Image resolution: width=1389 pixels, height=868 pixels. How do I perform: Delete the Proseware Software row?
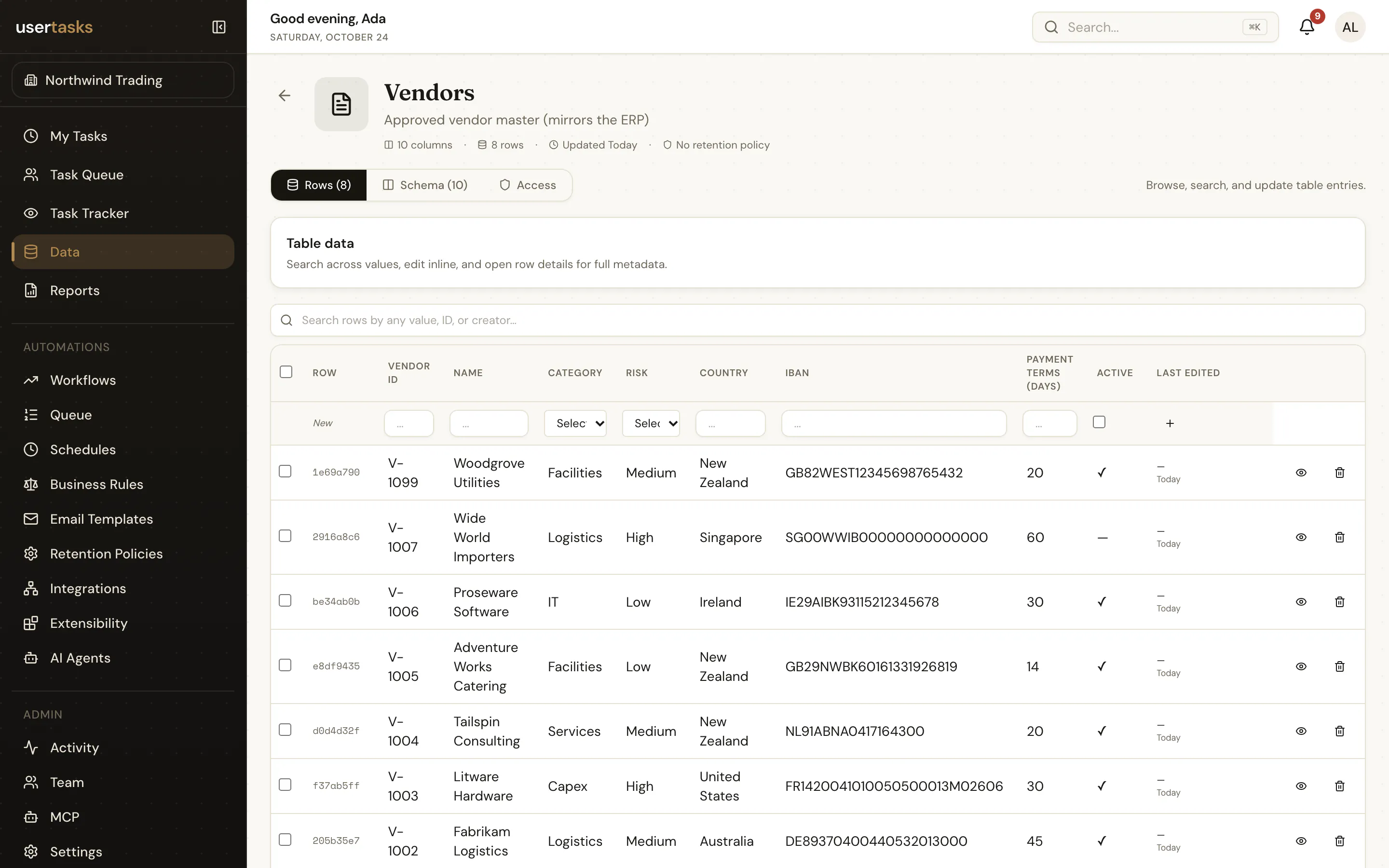pyautogui.click(x=1340, y=602)
